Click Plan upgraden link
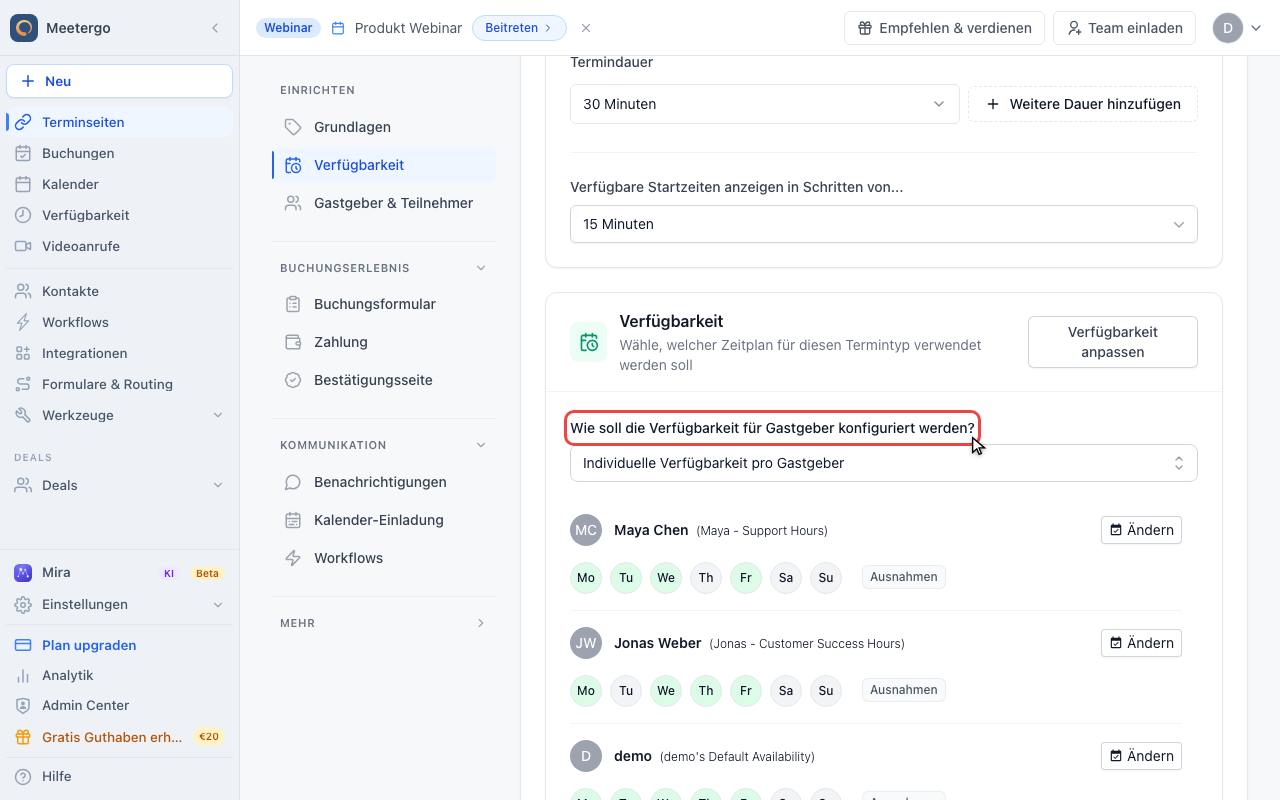The image size is (1280, 800). tap(89, 645)
